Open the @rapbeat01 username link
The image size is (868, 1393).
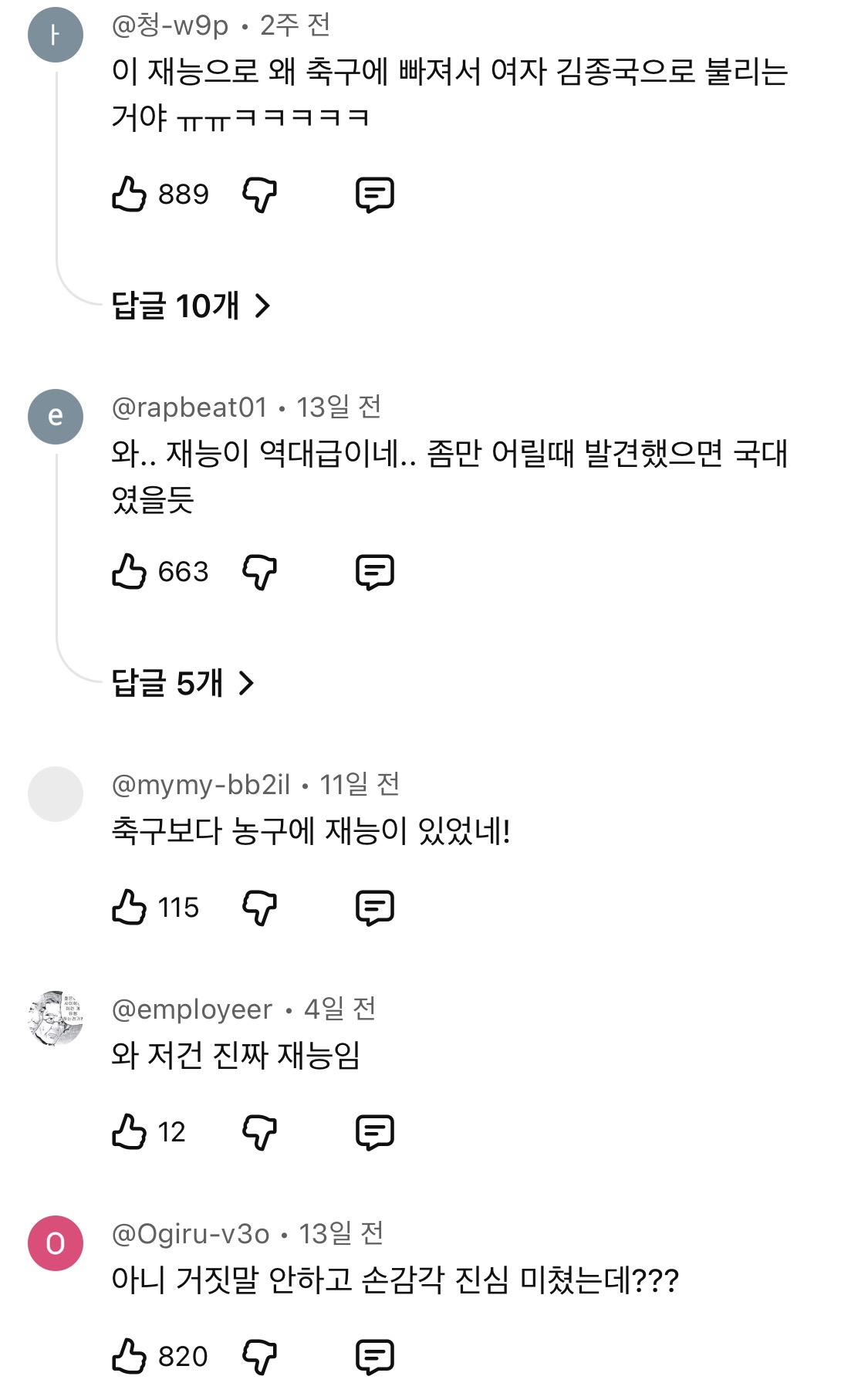point(189,407)
